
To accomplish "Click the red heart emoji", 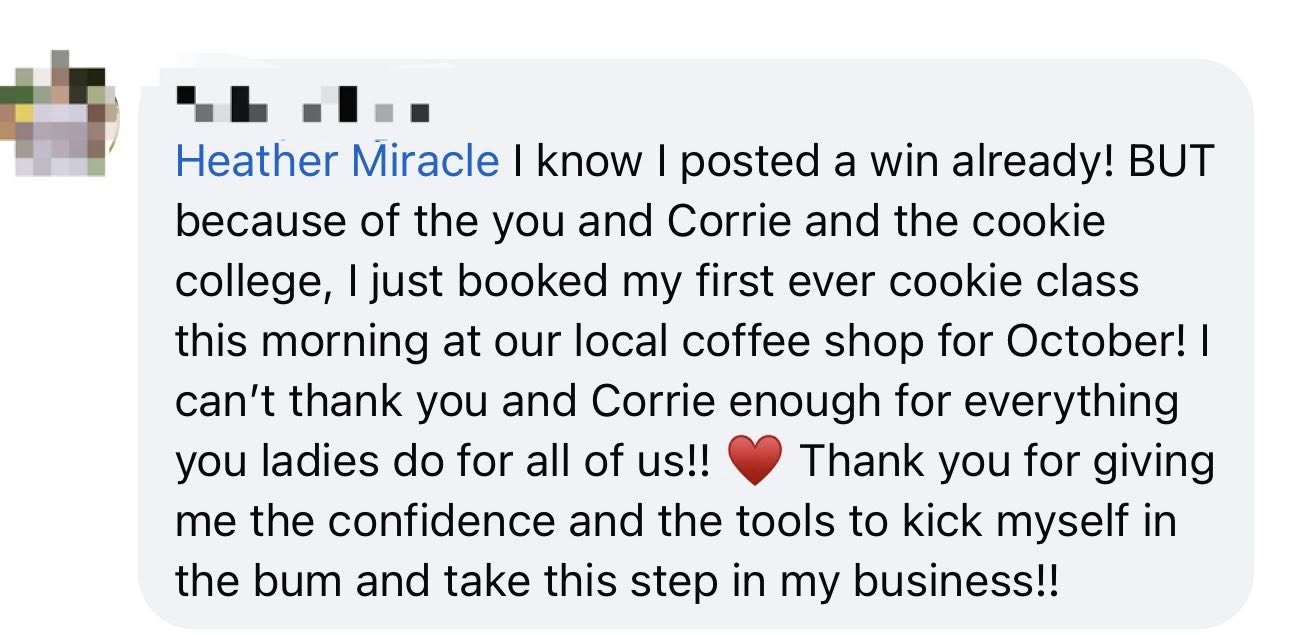I will click(755, 463).
